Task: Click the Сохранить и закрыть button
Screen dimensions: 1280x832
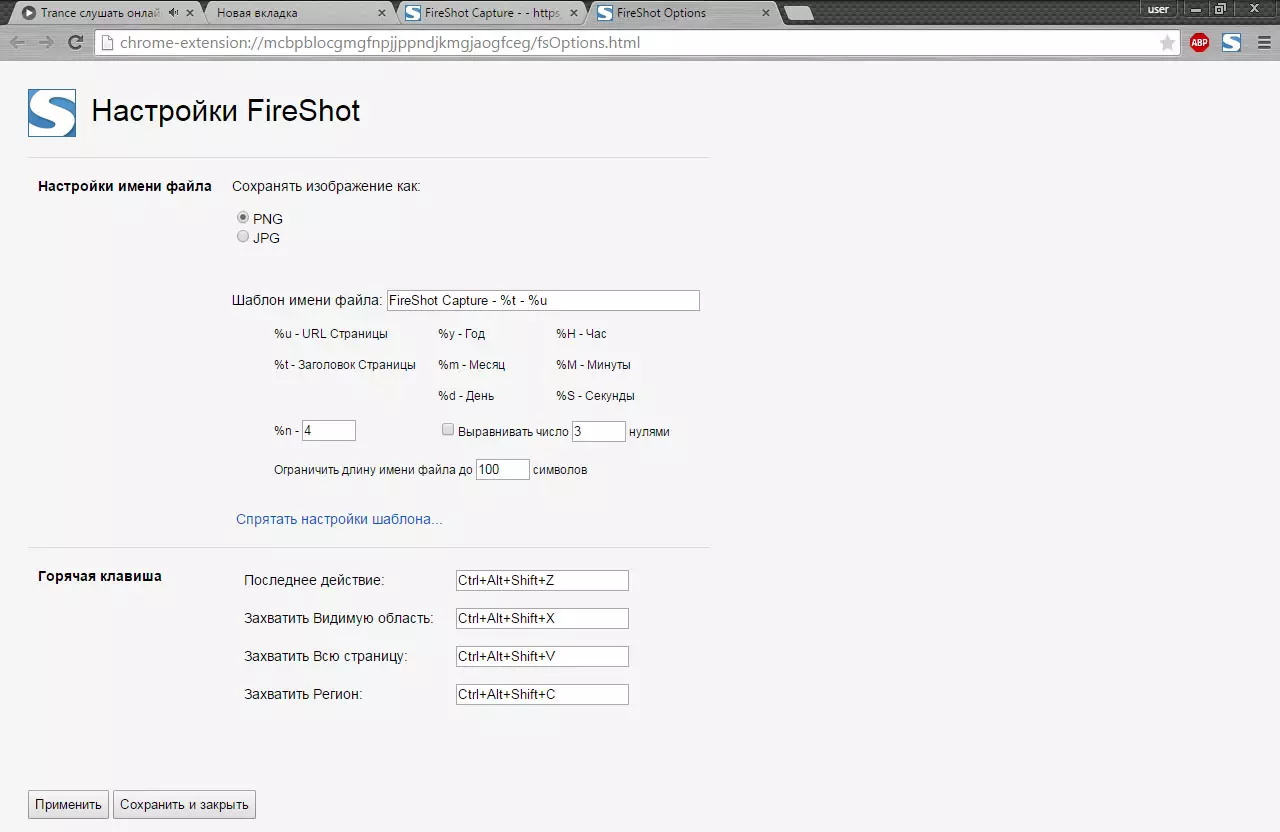Action: (x=184, y=804)
